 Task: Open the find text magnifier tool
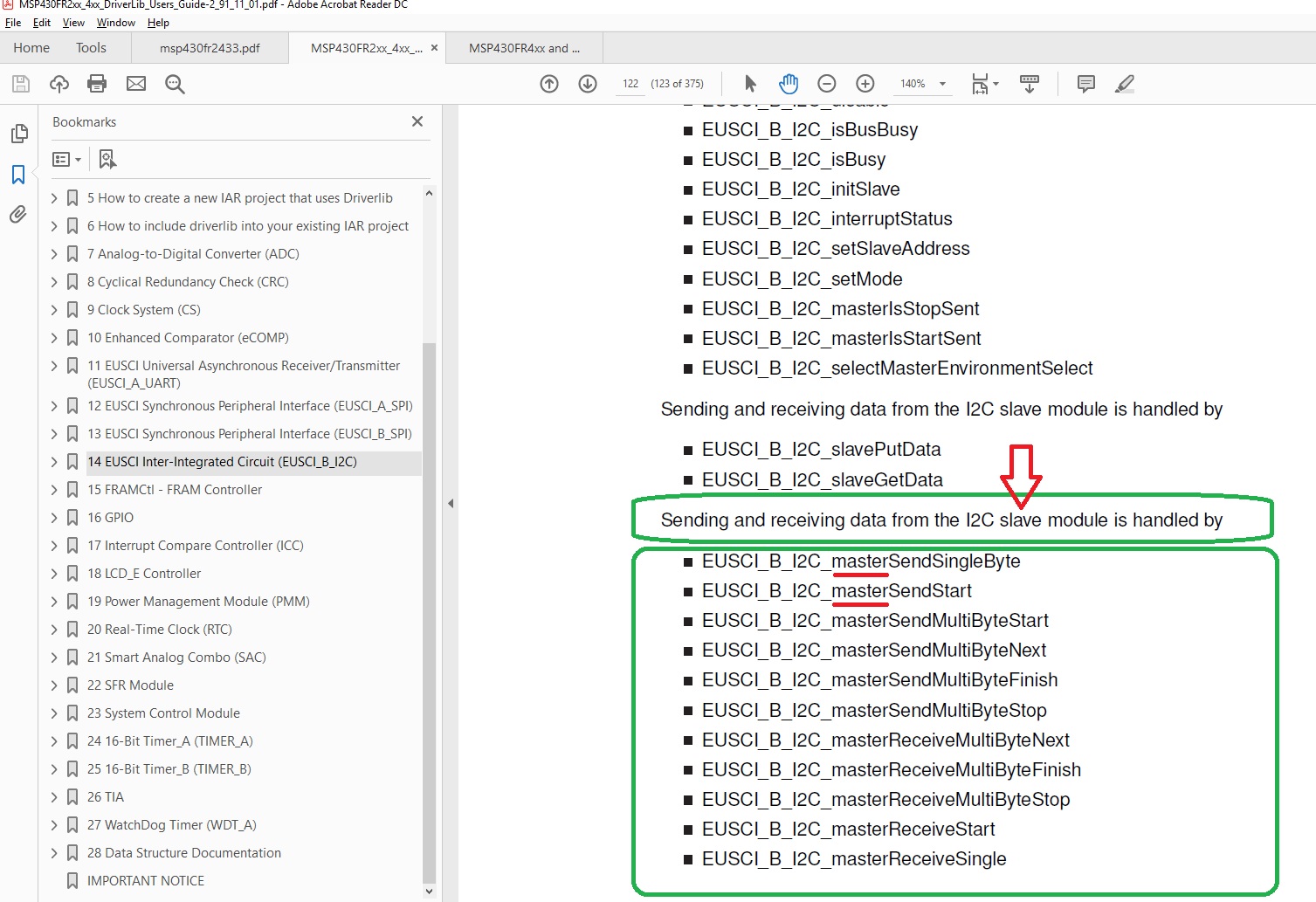click(x=175, y=84)
